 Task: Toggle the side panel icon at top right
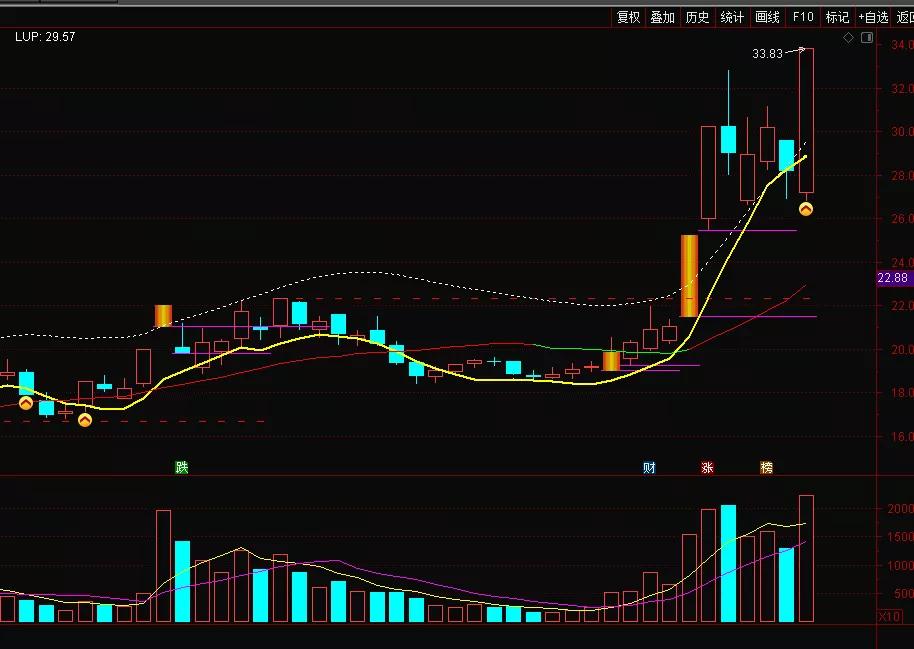click(x=868, y=38)
